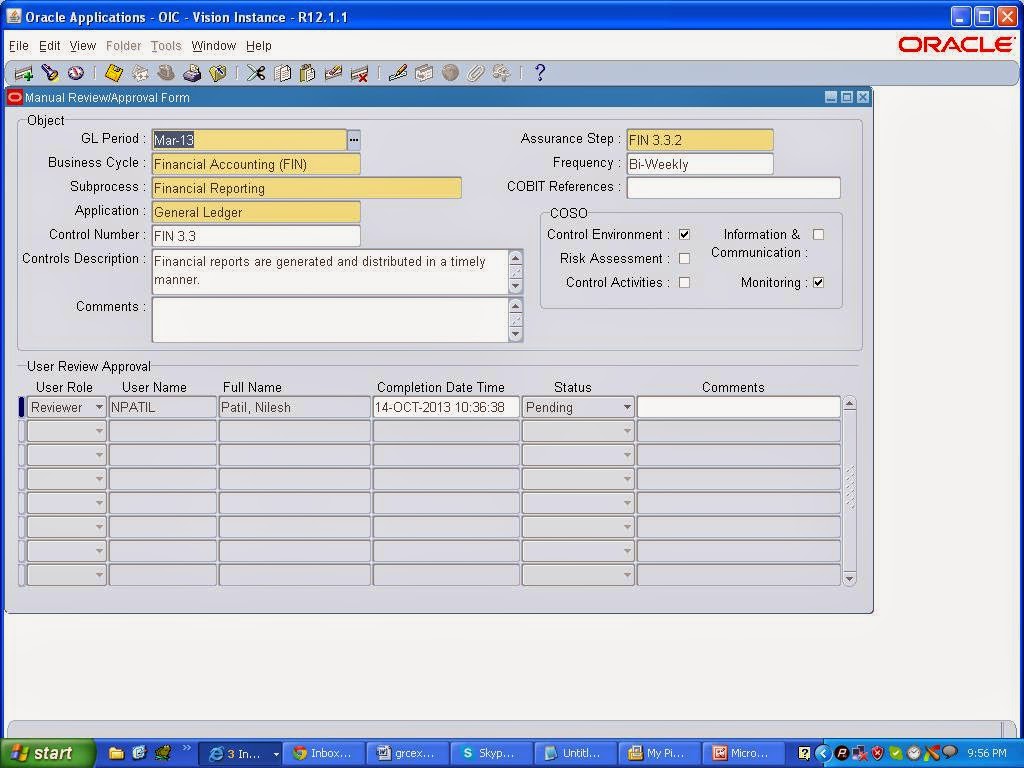Click the Zoom toolbar icon
This screenshot has width=1024, height=768.
424,73
